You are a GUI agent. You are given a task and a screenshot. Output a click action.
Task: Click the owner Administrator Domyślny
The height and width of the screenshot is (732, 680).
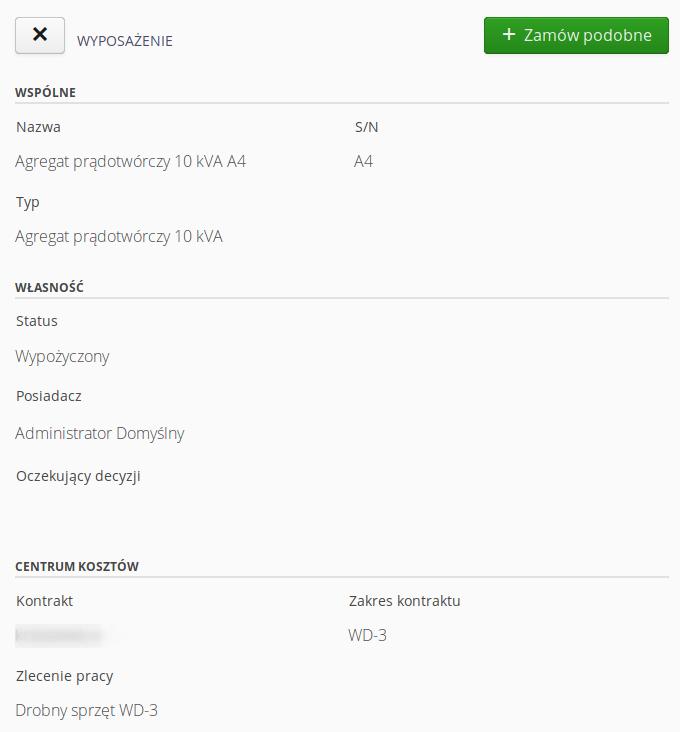click(x=100, y=433)
